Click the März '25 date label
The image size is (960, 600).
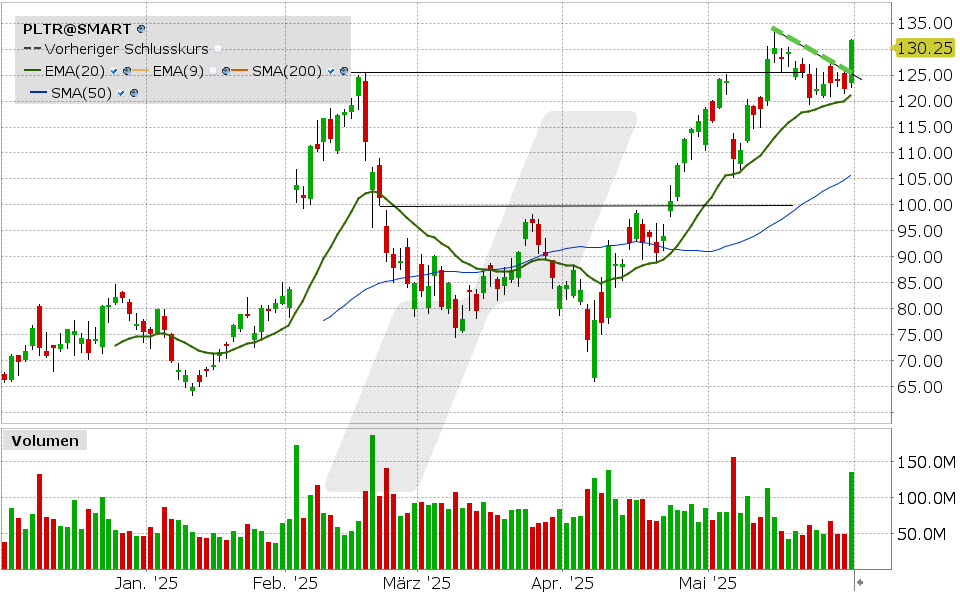coord(417,583)
